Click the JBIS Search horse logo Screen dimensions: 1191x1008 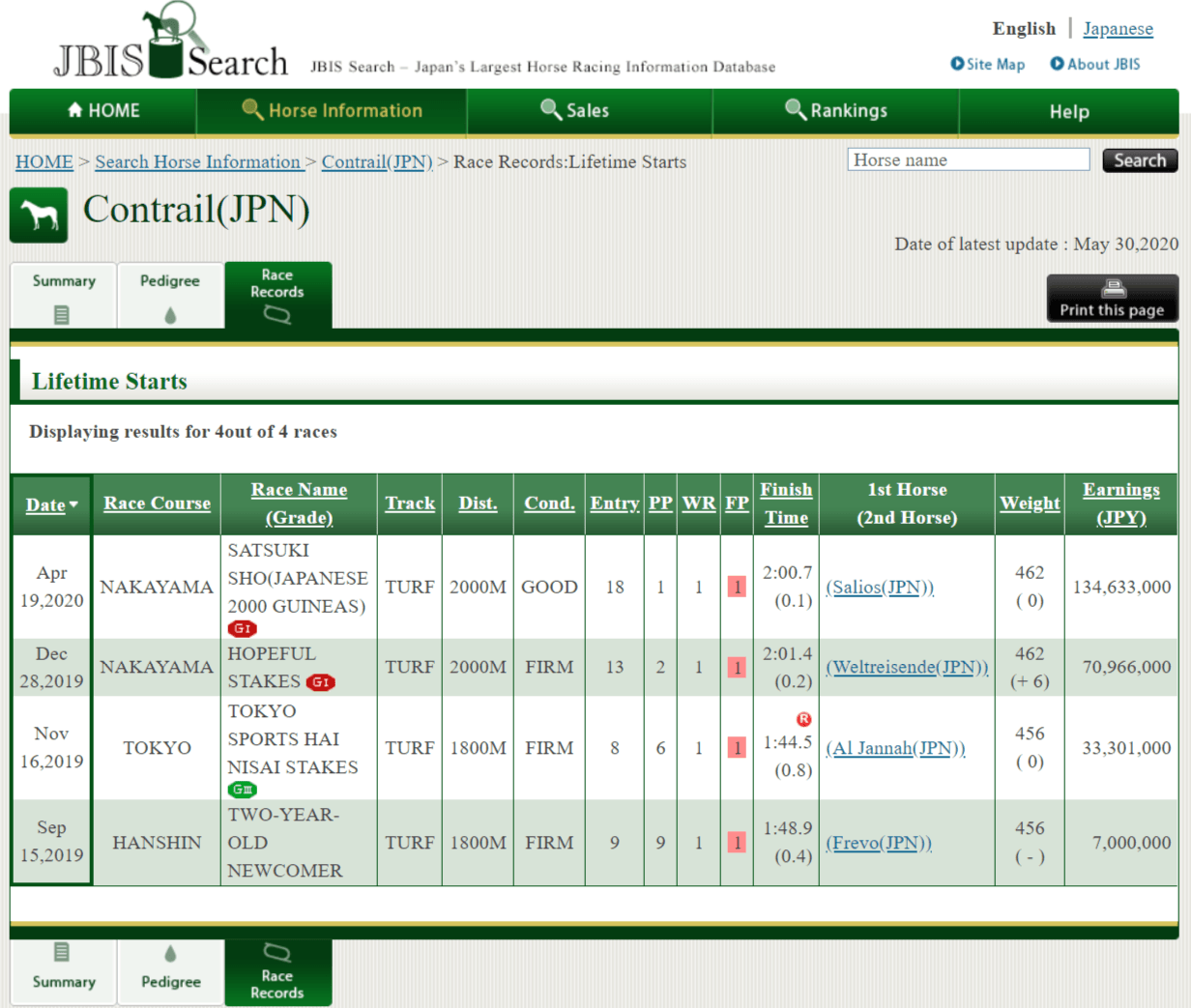coord(171,43)
